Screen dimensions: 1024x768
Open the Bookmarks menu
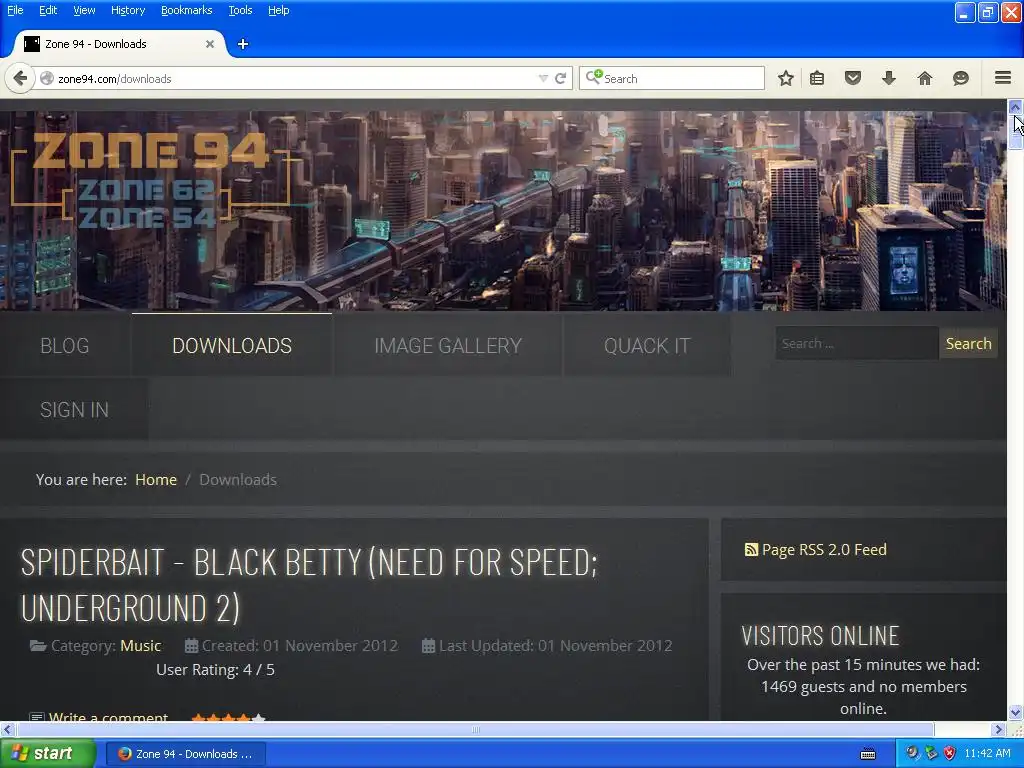[187, 10]
